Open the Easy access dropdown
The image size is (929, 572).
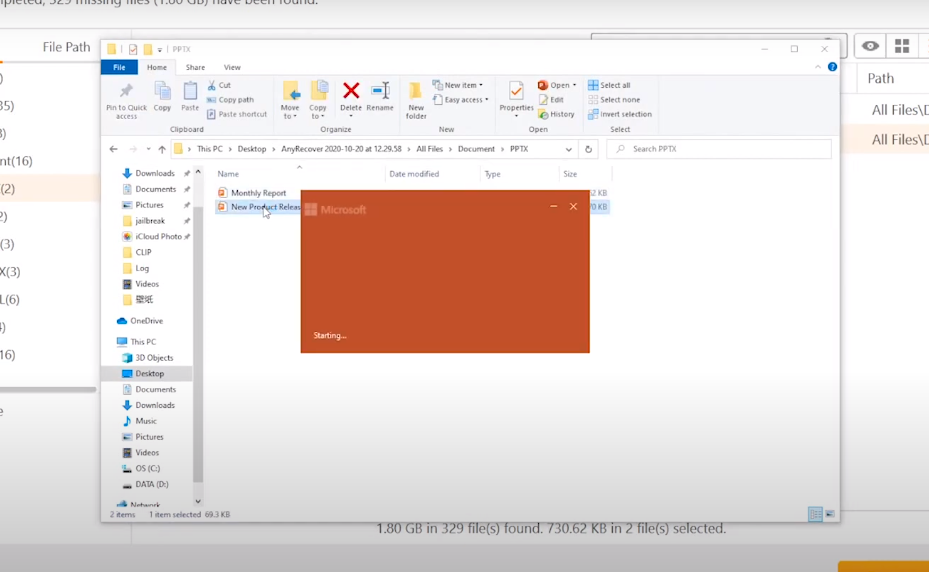point(460,100)
